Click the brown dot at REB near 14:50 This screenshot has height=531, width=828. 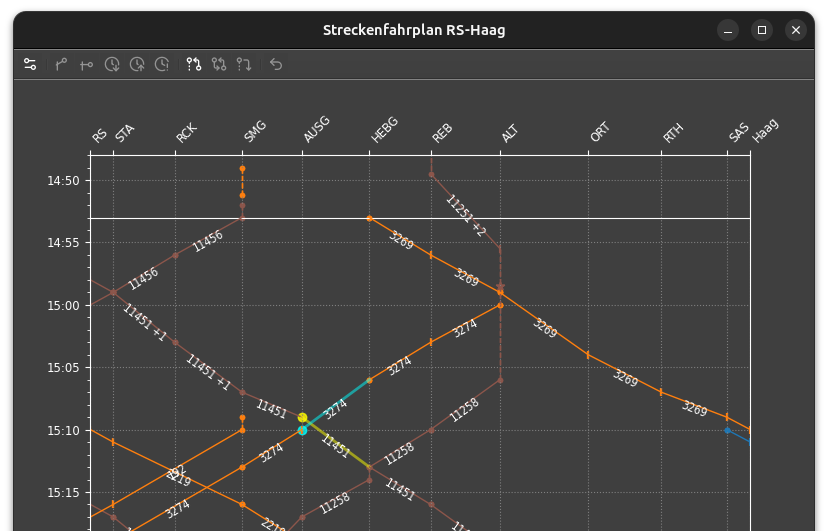click(x=431, y=174)
